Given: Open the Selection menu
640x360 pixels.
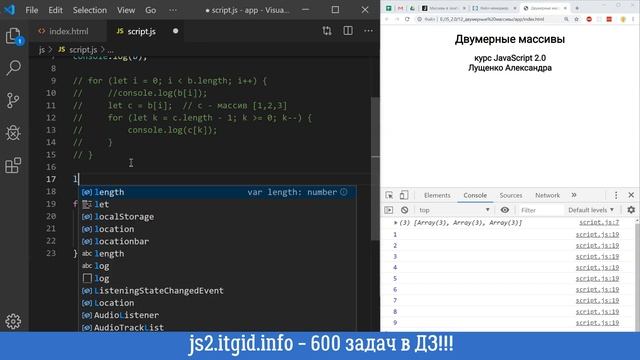Looking at the screenshot, I should click(x=90, y=10).
